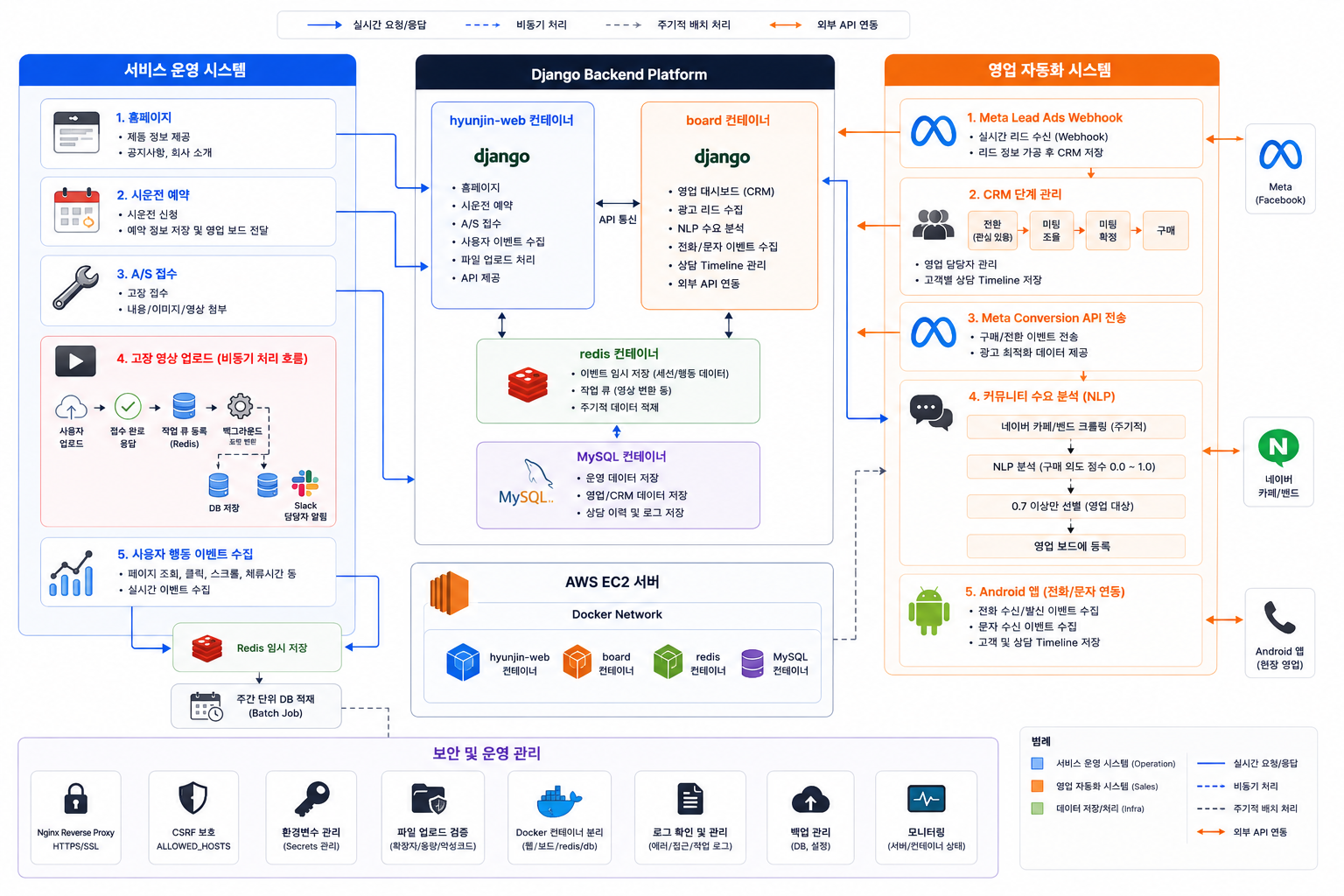The height and width of the screenshot is (896, 1344).
Task: Click the green Naver N icon for 네이버 카페/밴드
Action: pos(1278,447)
